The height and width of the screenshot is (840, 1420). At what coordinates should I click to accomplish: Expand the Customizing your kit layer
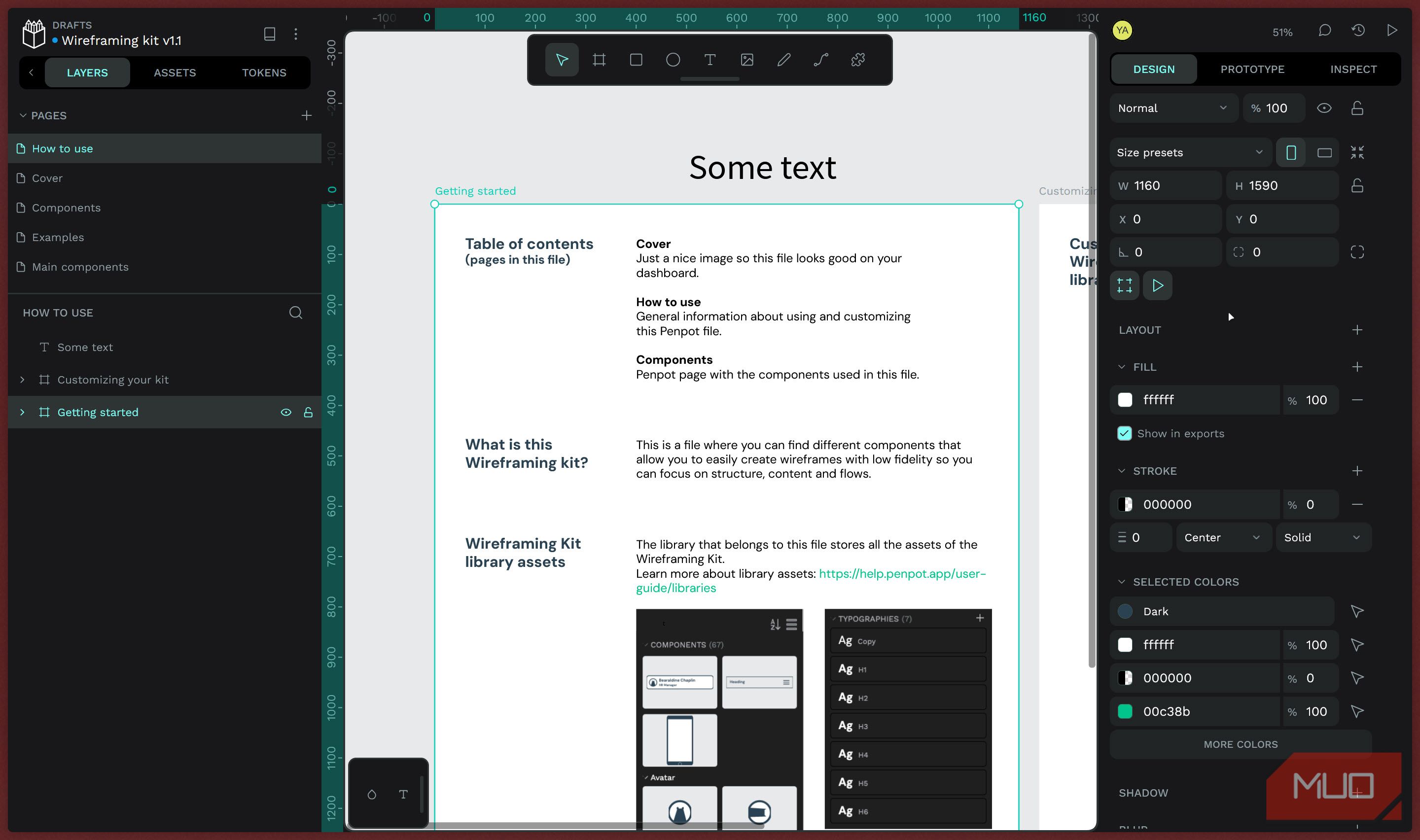tap(23, 380)
